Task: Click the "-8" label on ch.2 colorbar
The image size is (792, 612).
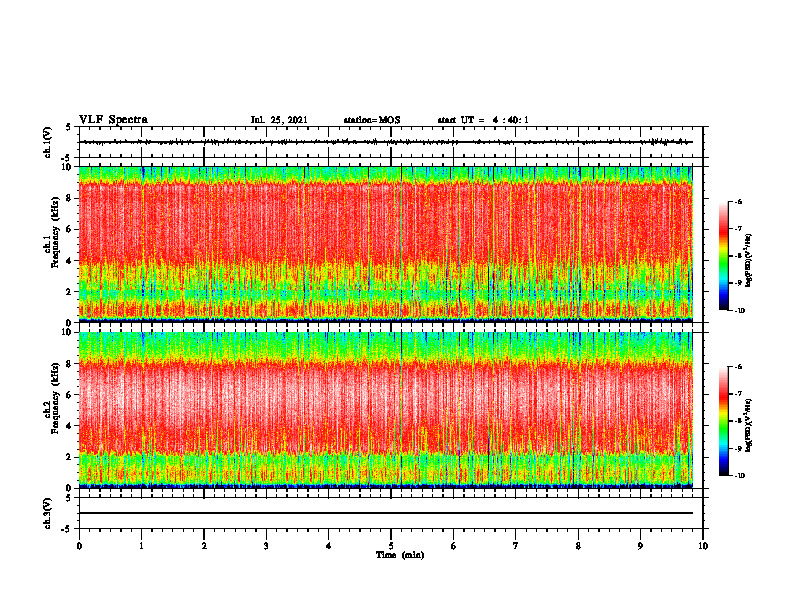Action: click(739, 421)
